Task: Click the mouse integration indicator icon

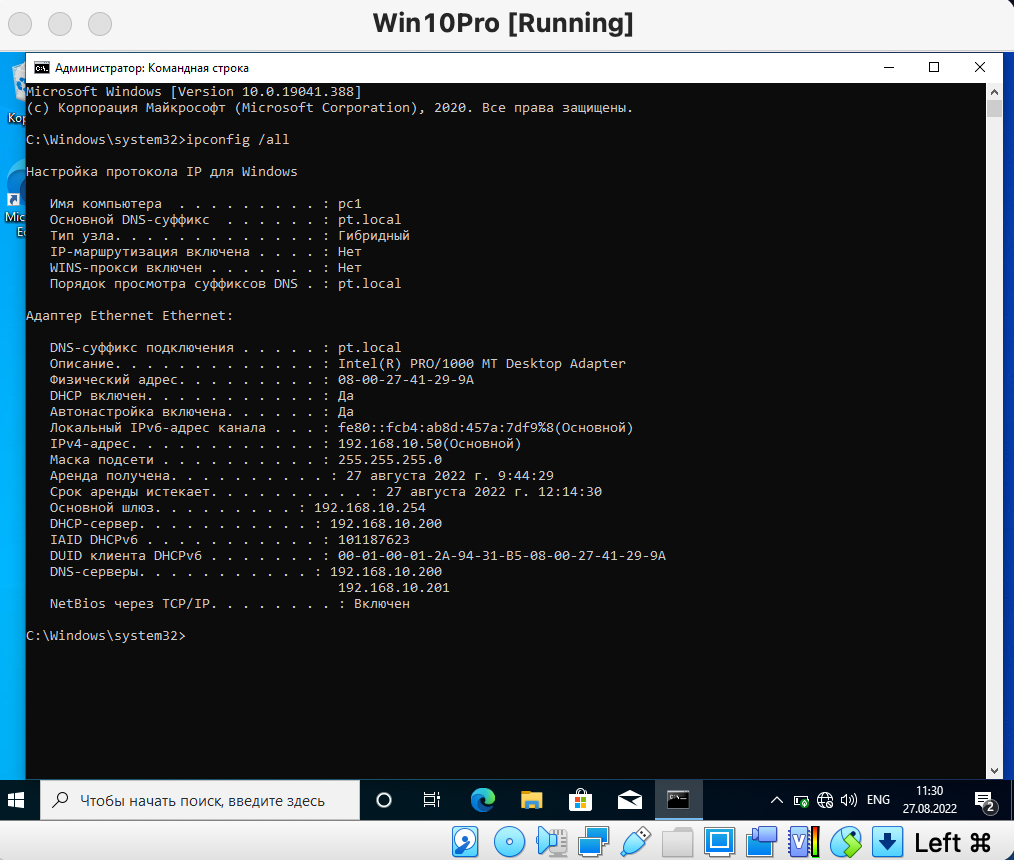Action: coord(846,842)
